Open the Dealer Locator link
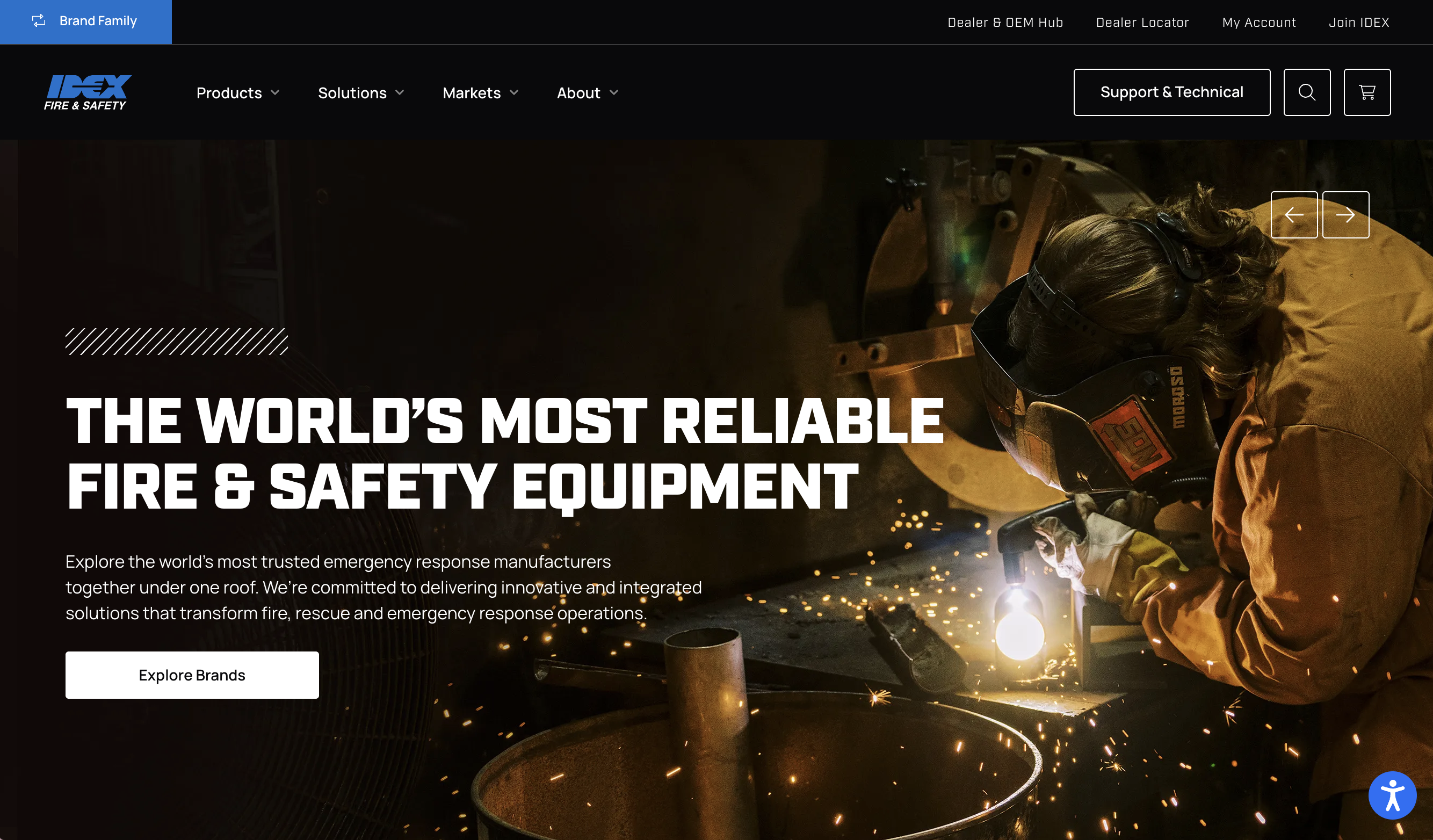Image resolution: width=1433 pixels, height=840 pixels. [x=1142, y=22]
